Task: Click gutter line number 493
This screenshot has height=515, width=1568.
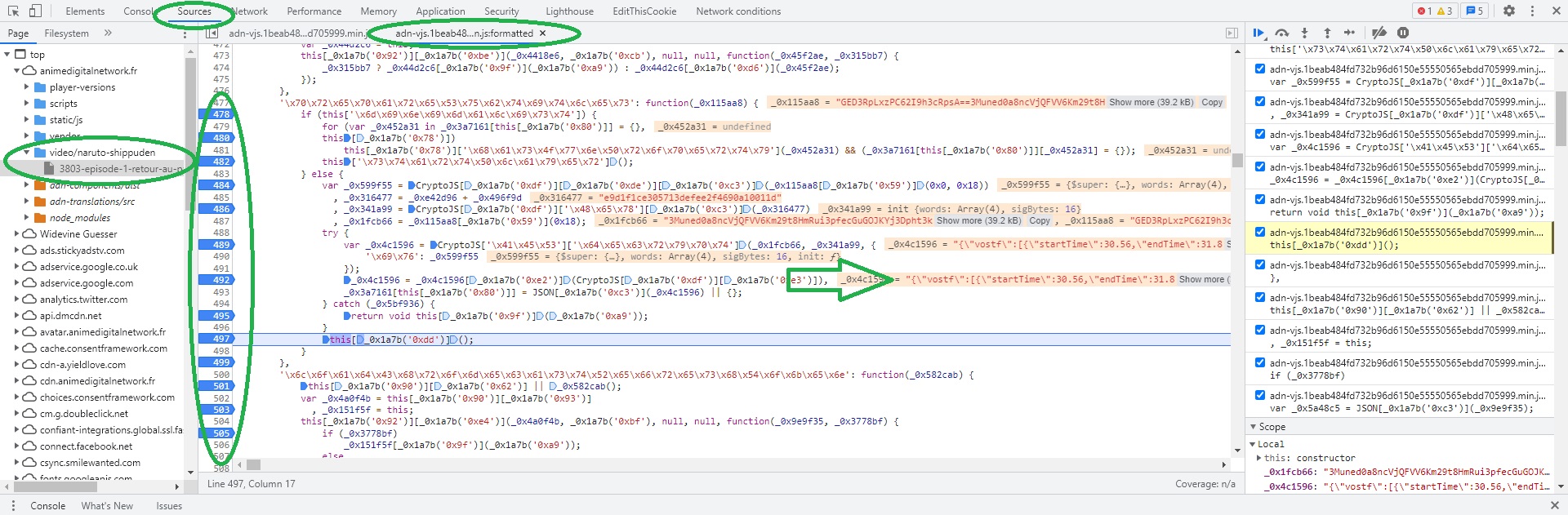Action: tap(220, 292)
